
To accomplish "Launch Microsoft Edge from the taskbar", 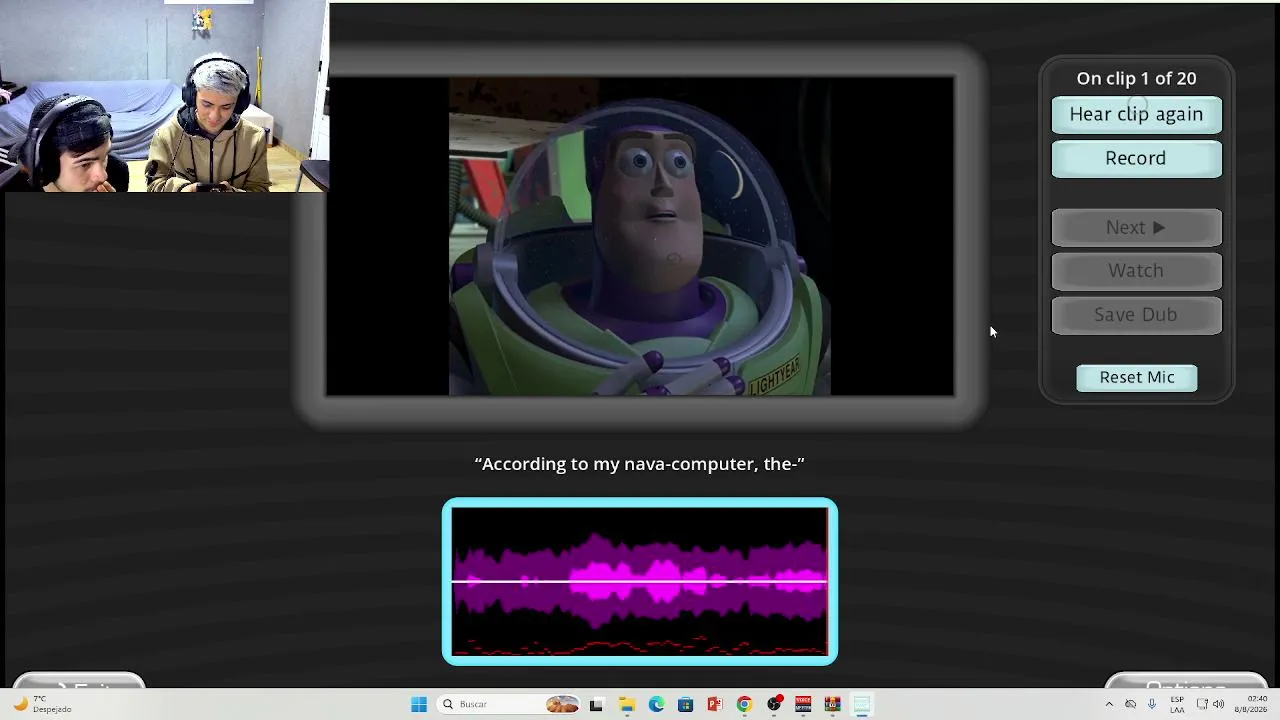I will (656, 705).
